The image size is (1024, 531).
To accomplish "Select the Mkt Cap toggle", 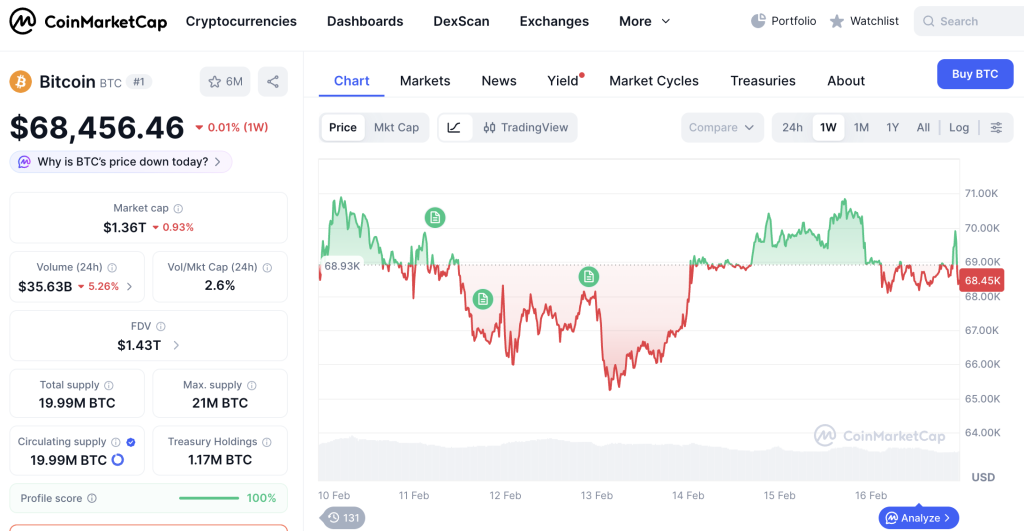I will coord(396,127).
